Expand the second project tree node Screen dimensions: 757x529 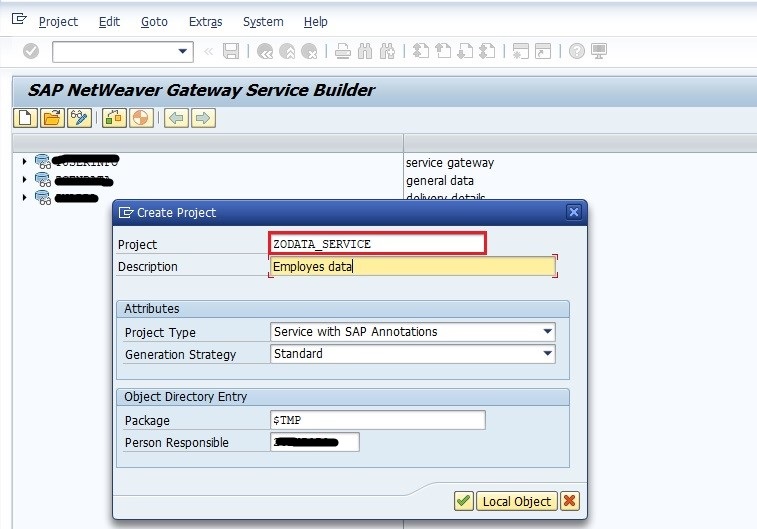click(x=24, y=180)
